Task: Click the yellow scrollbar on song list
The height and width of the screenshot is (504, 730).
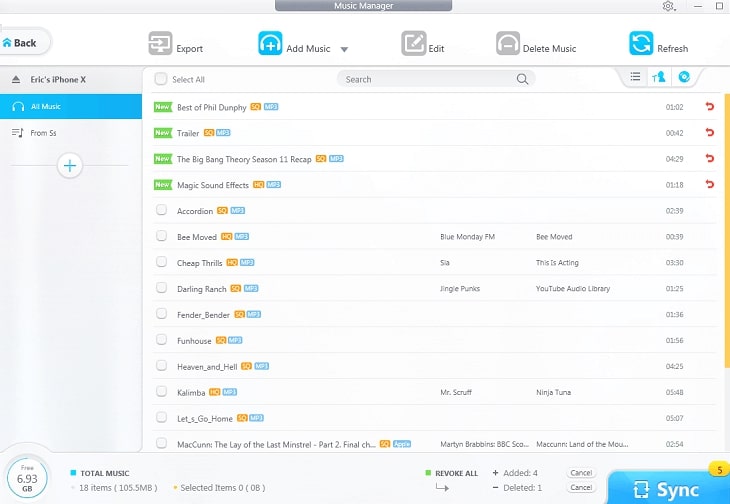Action: tap(727, 231)
